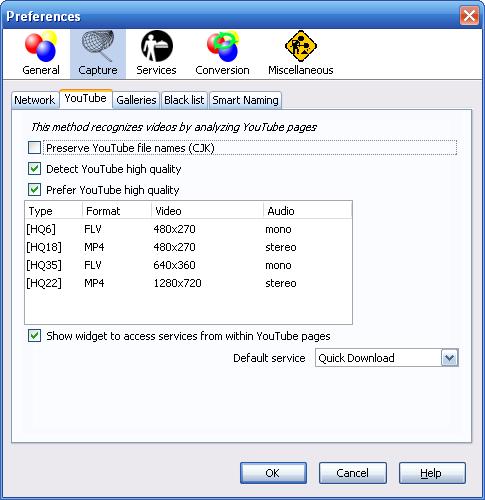Viewport: 485px width, 500px height.
Task: Expand the Default service dropdown arrow
Action: (450, 358)
